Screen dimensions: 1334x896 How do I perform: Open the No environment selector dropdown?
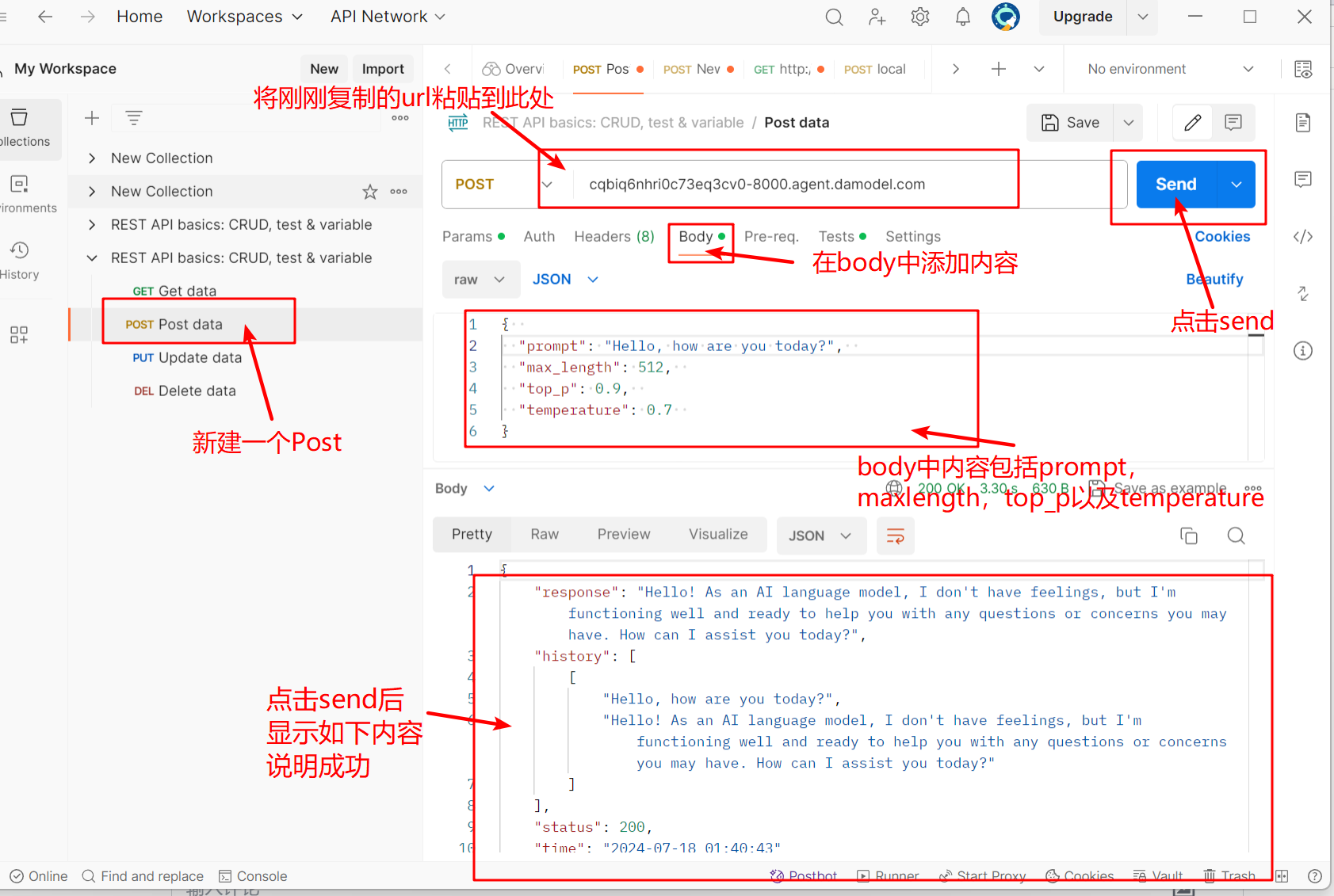tap(1170, 69)
